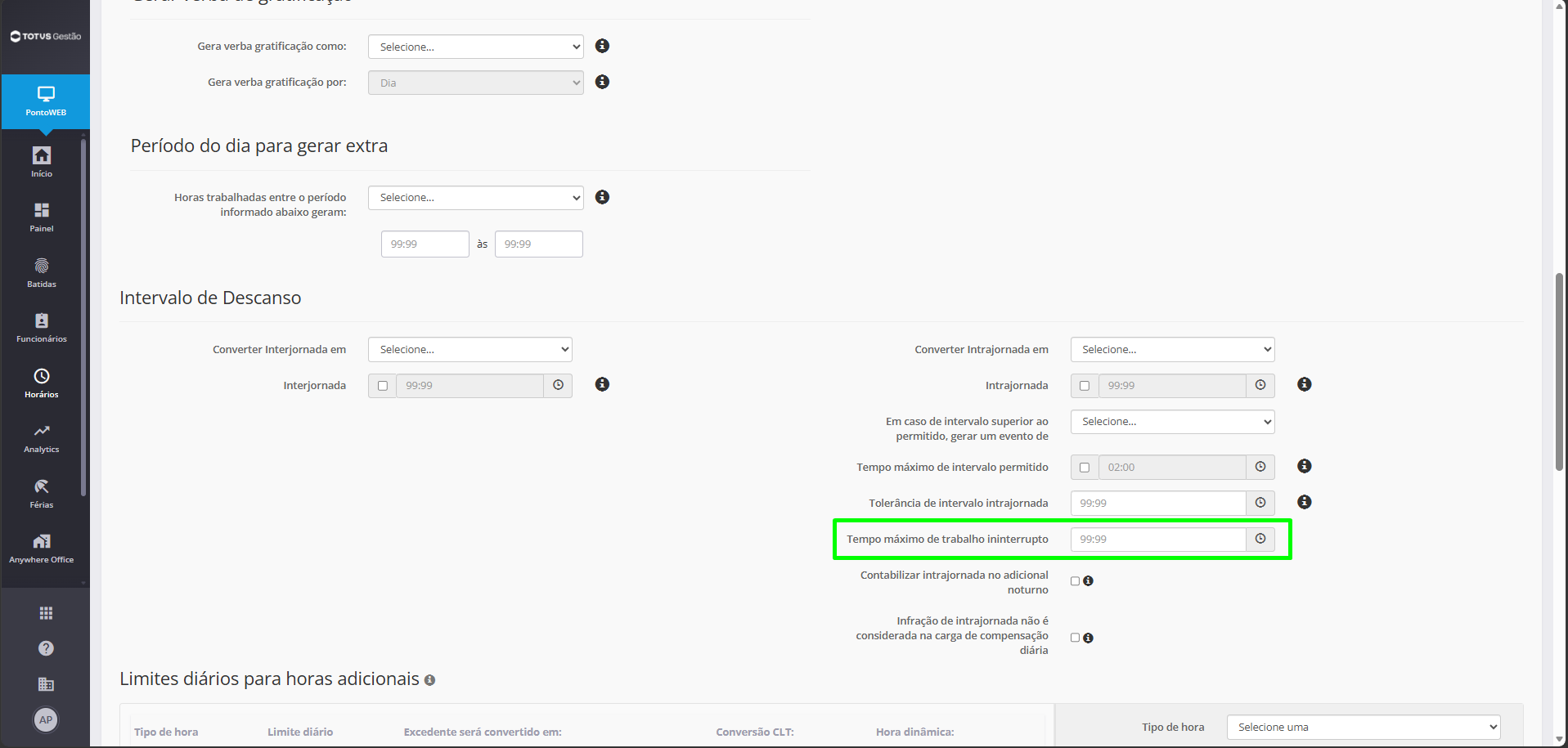Toggle Tempo máximo de intervalo permitido checkbox
Image resolution: width=1568 pixels, height=748 pixels.
point(1085,468)
